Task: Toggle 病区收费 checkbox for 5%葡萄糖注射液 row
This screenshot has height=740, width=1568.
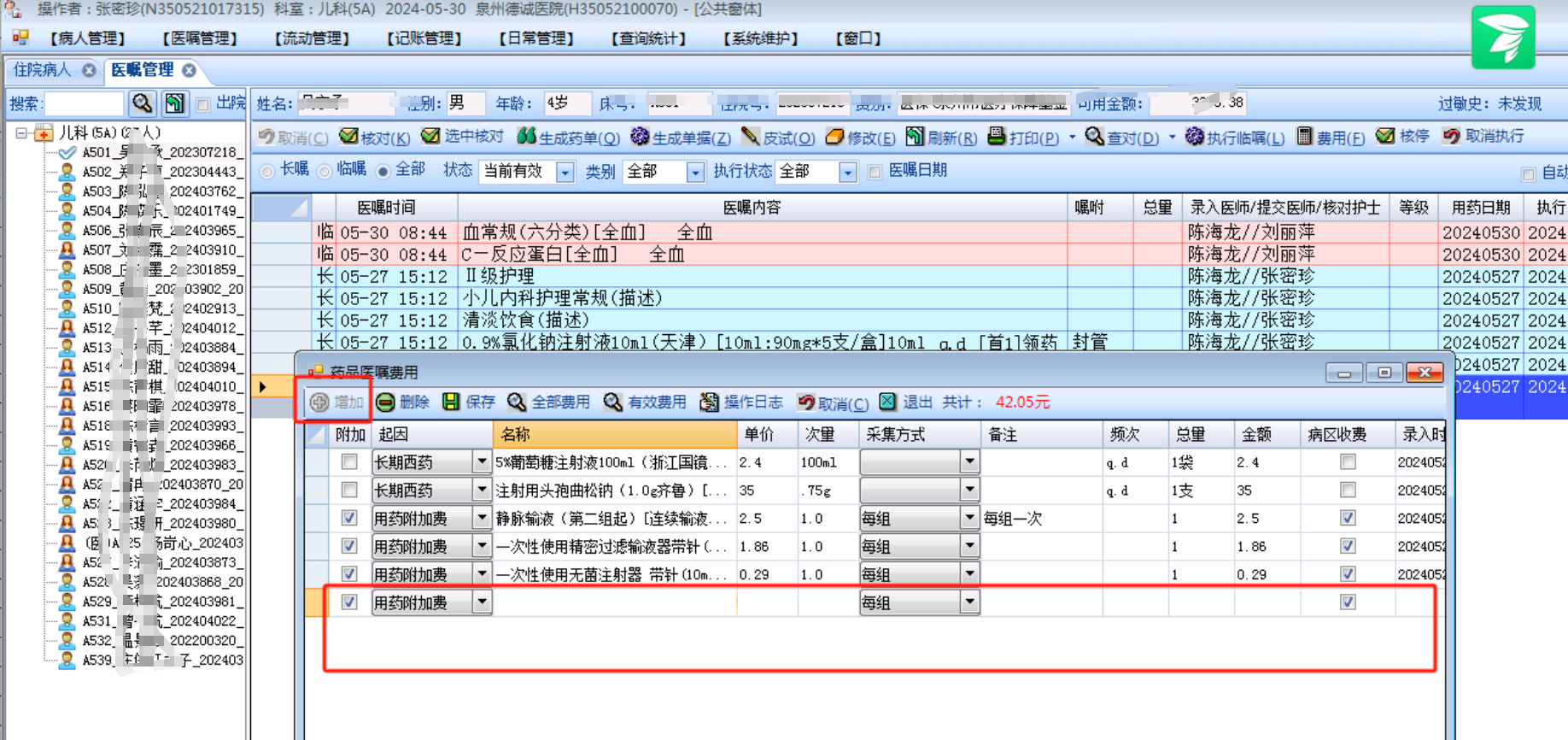Action: 1348,462
